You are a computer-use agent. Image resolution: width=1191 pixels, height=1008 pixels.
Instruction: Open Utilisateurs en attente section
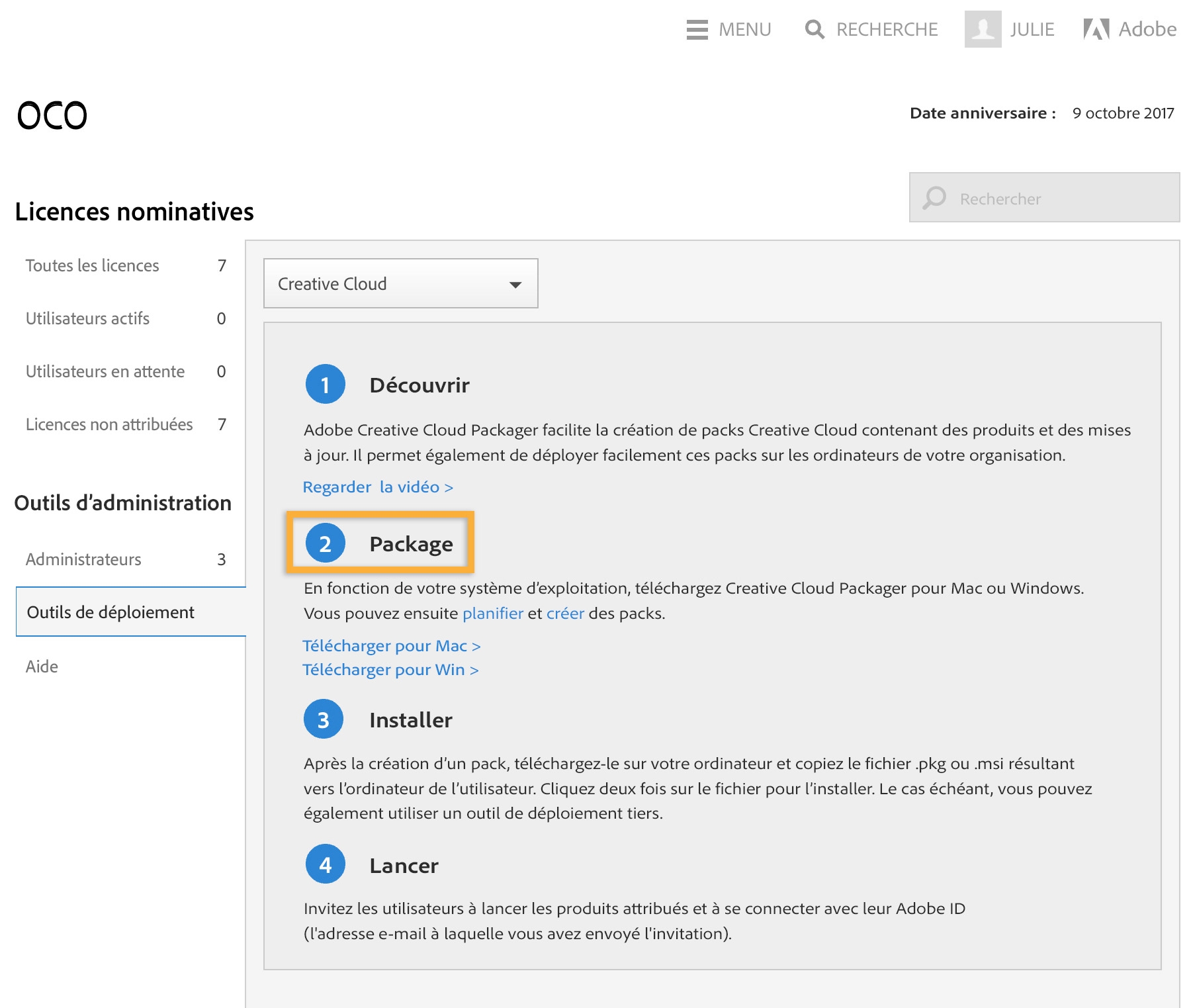click(x=105, y=371)
